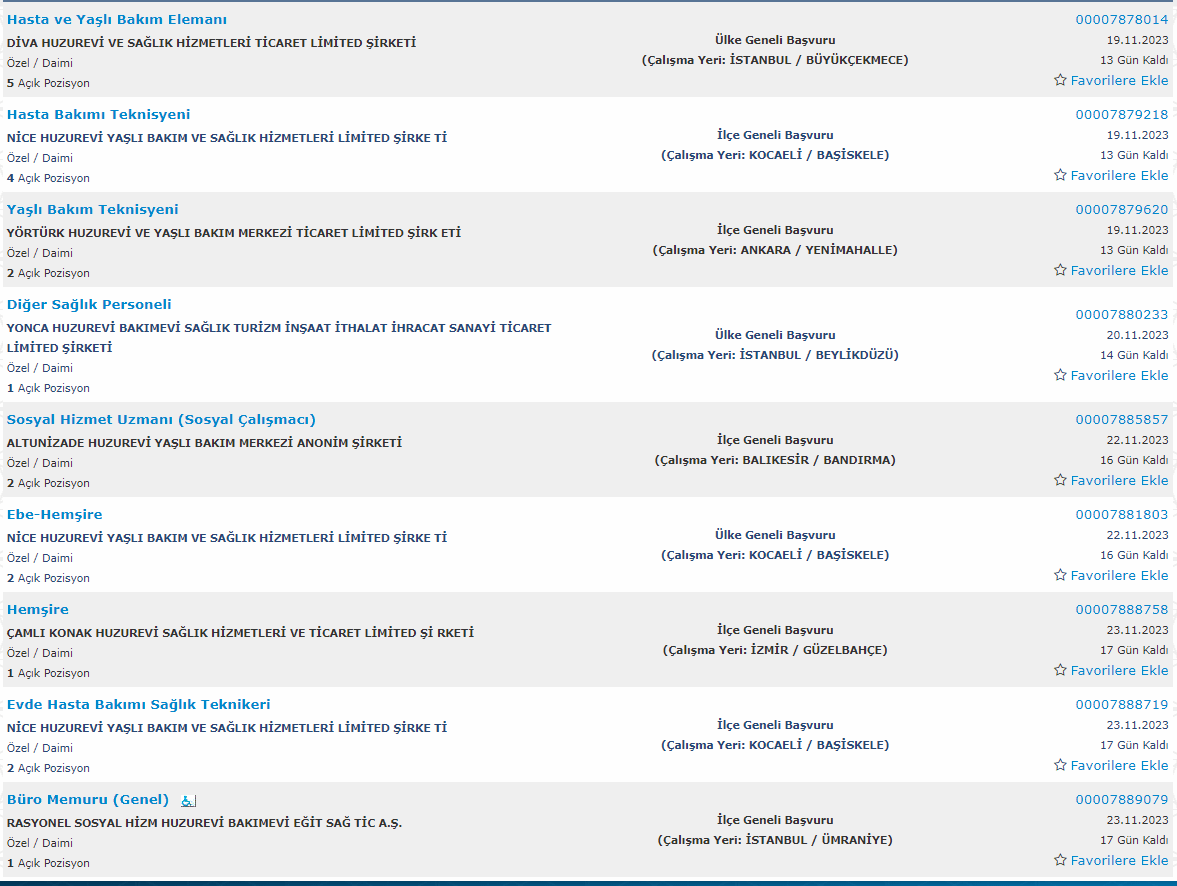
Task: Open the Yaşlı Bakım Teknisyeni job title
Action: point(92,209)
